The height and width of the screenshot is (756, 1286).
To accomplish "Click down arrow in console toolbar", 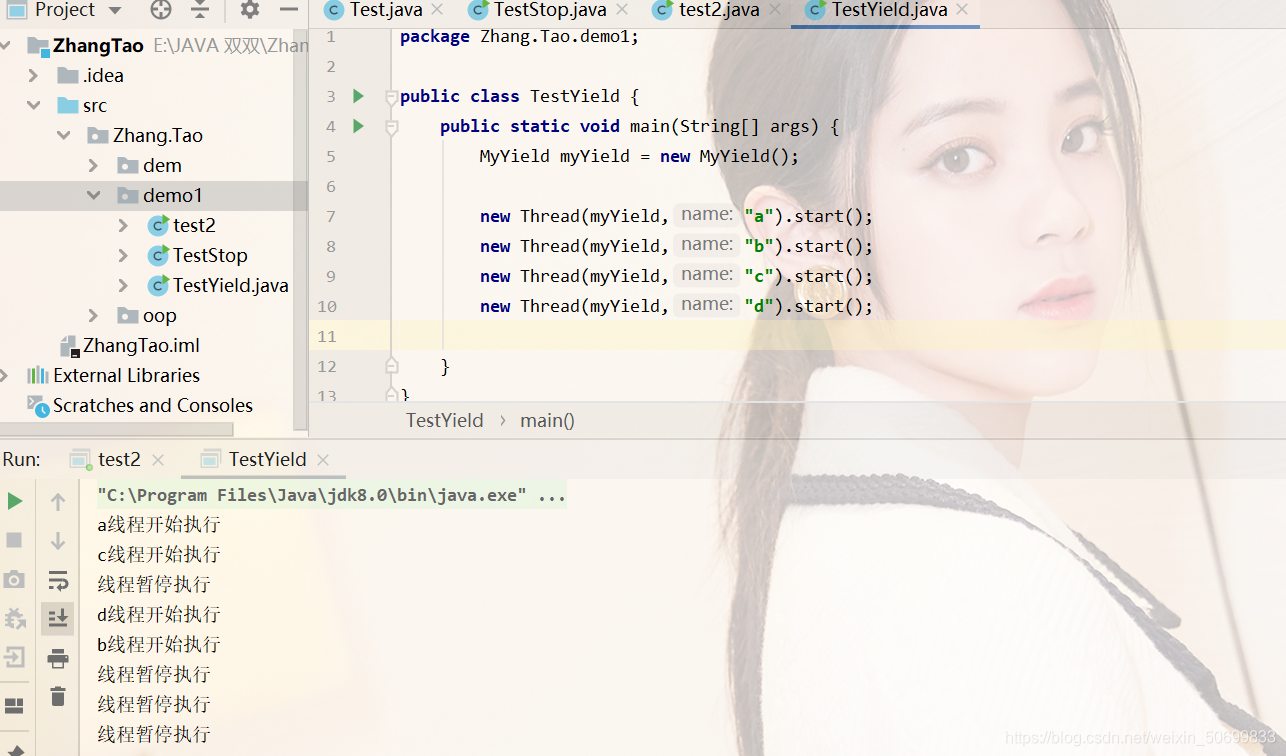I will pos(58,541).
